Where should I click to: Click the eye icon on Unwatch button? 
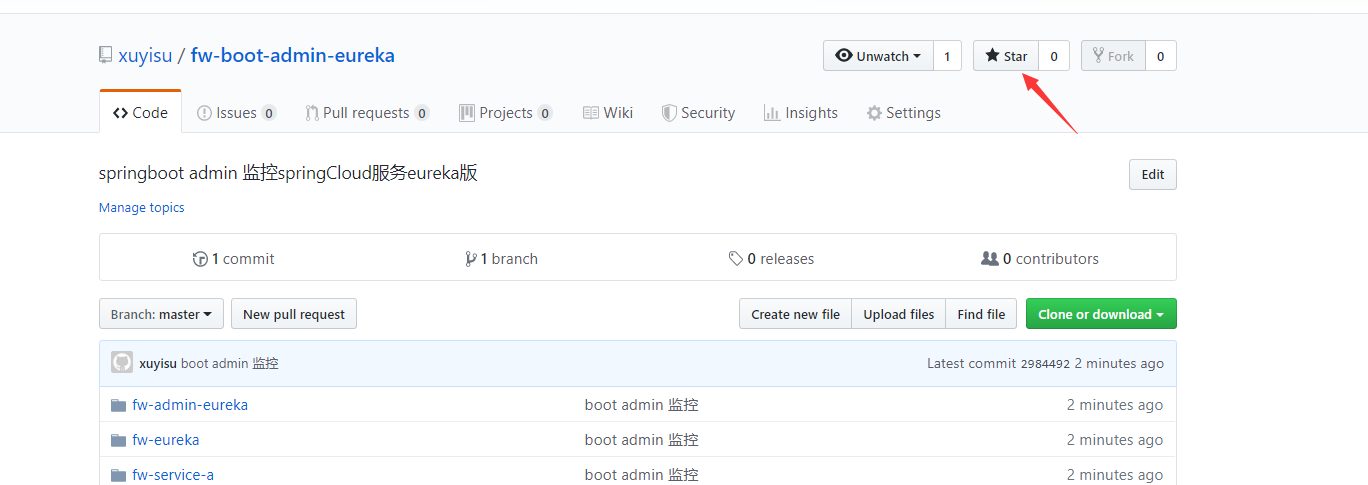(x=844, y=56)
